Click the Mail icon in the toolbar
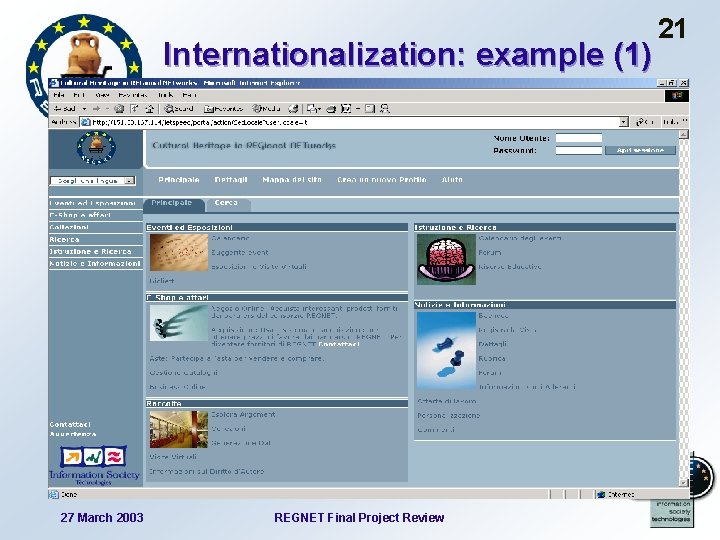The image size is (720, 540). (x=314, y=109)
